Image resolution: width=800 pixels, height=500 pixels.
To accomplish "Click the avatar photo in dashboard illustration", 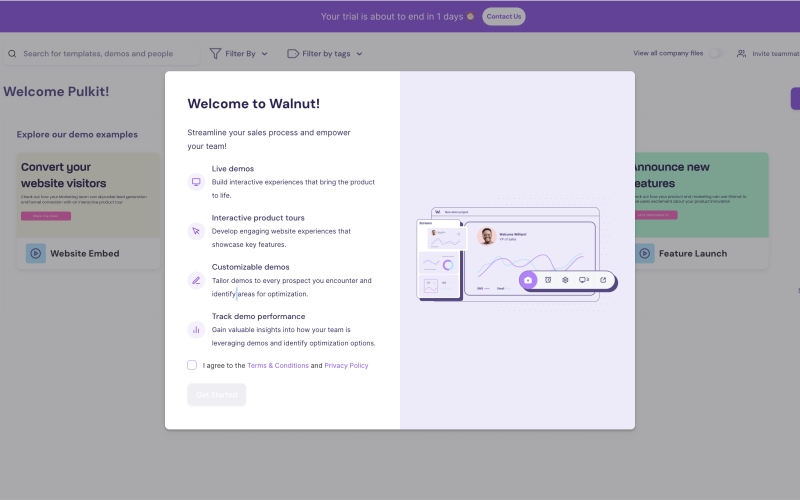I will 487,236.
